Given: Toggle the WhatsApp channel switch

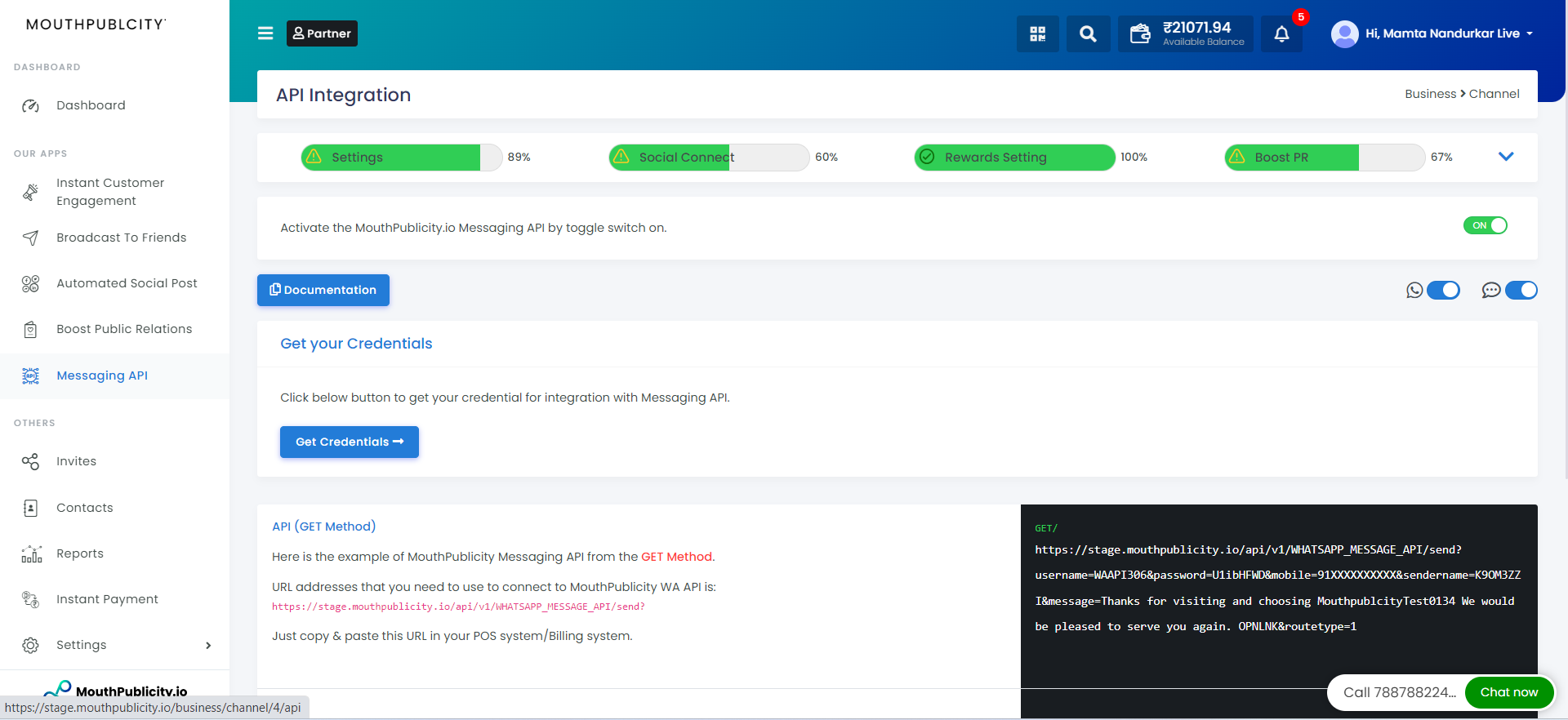Looking at the screenshot, I should 1443,290.
